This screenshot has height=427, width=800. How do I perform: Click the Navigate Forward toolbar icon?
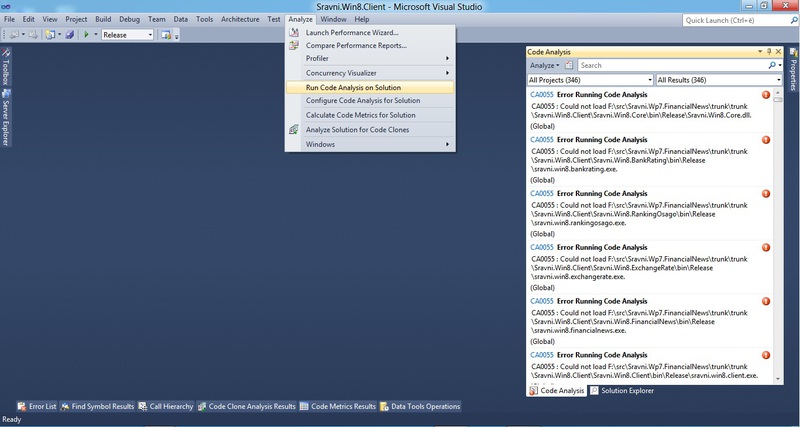[33, 35]
